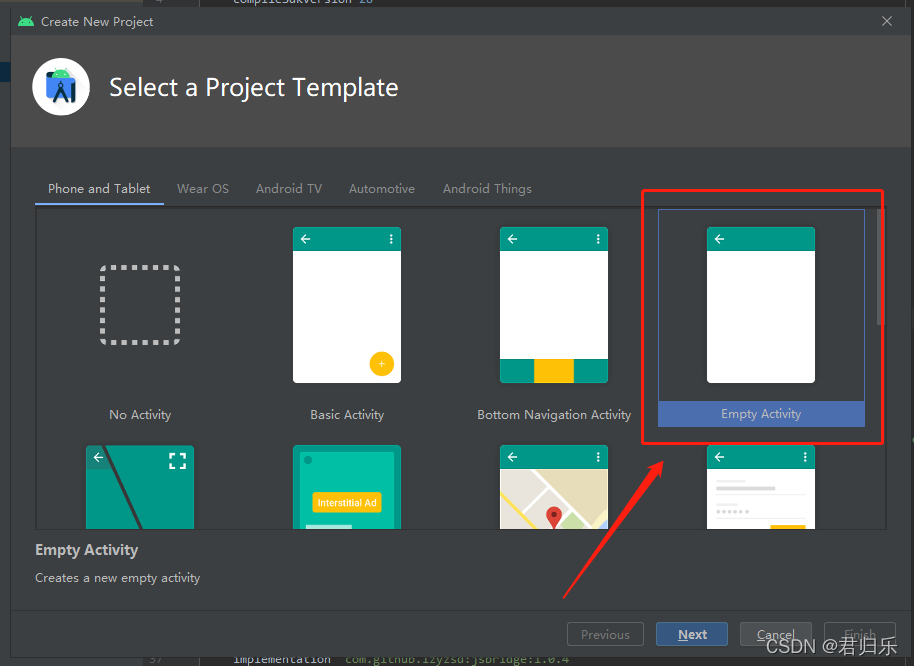Image resolution: width=914 pixels, height=666 pixels.
Task: Choose the Google Maps Activity template
Action: (554, 487)
